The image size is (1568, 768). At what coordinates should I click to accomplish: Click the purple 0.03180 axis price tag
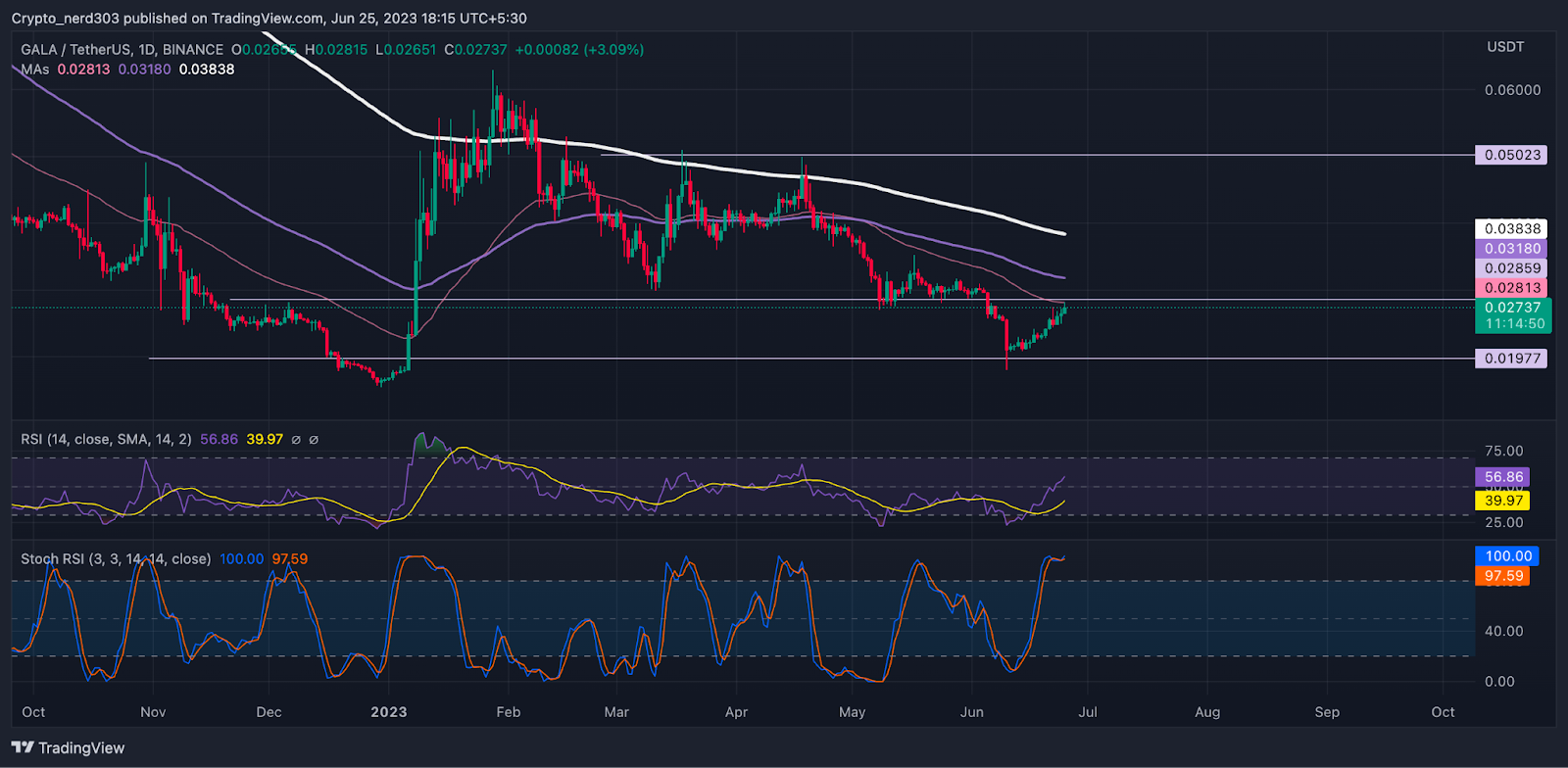tap(1511, 249)
